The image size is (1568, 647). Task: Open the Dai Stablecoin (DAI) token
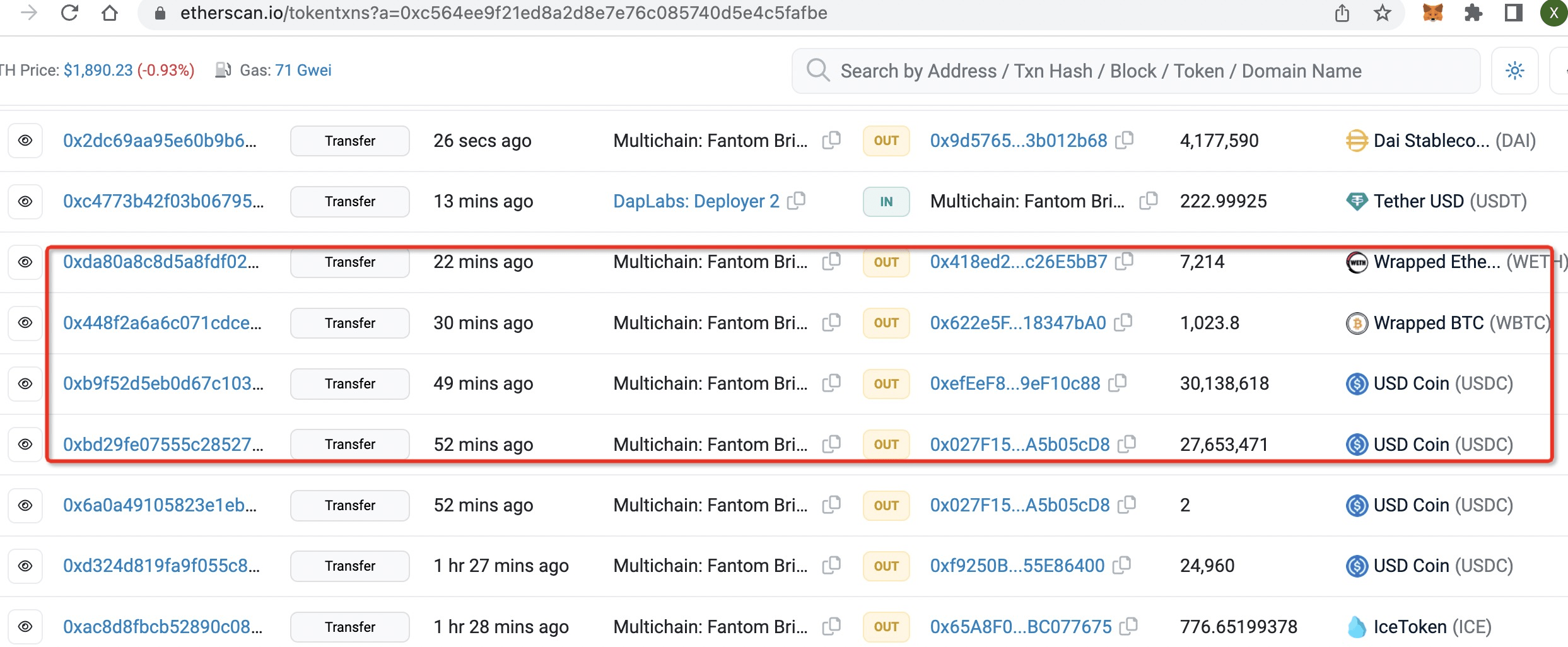(x=1441, y=141)
